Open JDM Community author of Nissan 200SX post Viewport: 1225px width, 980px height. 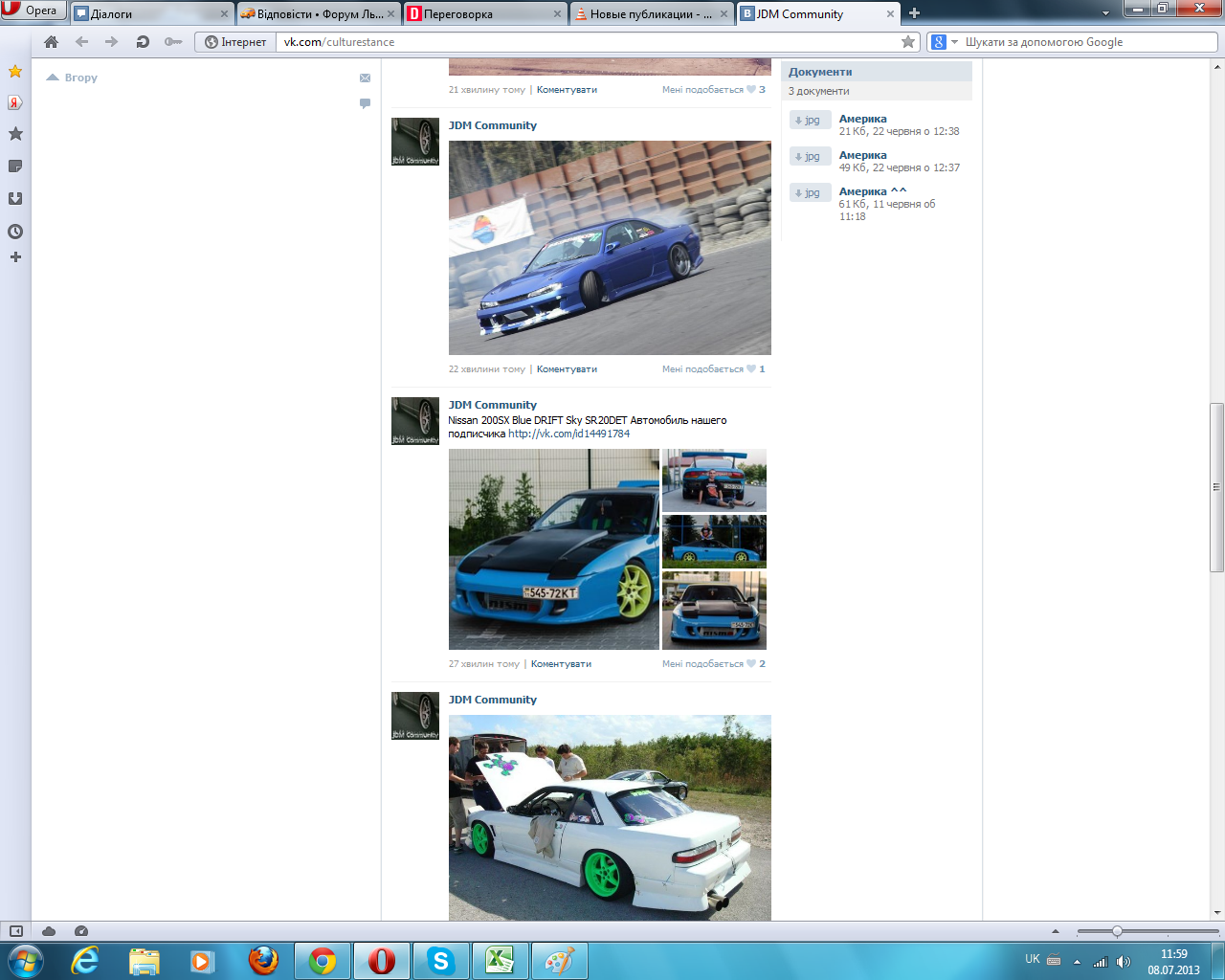coord(493,405)
